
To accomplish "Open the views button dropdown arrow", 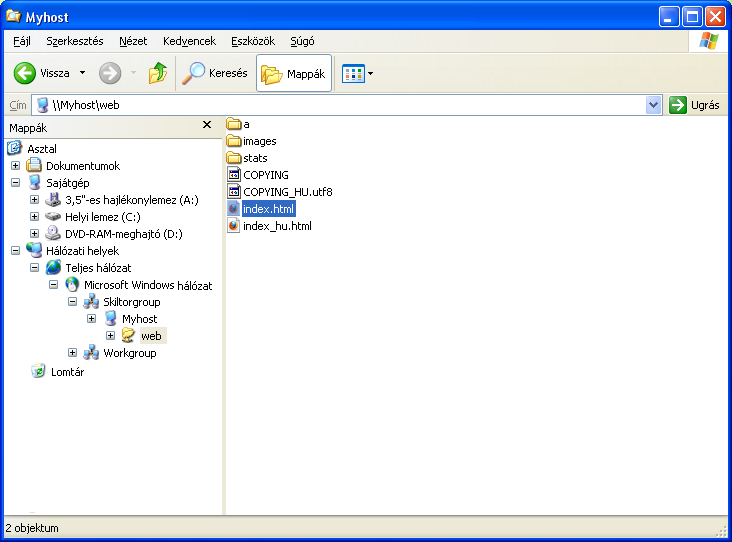I will (371, 73).
